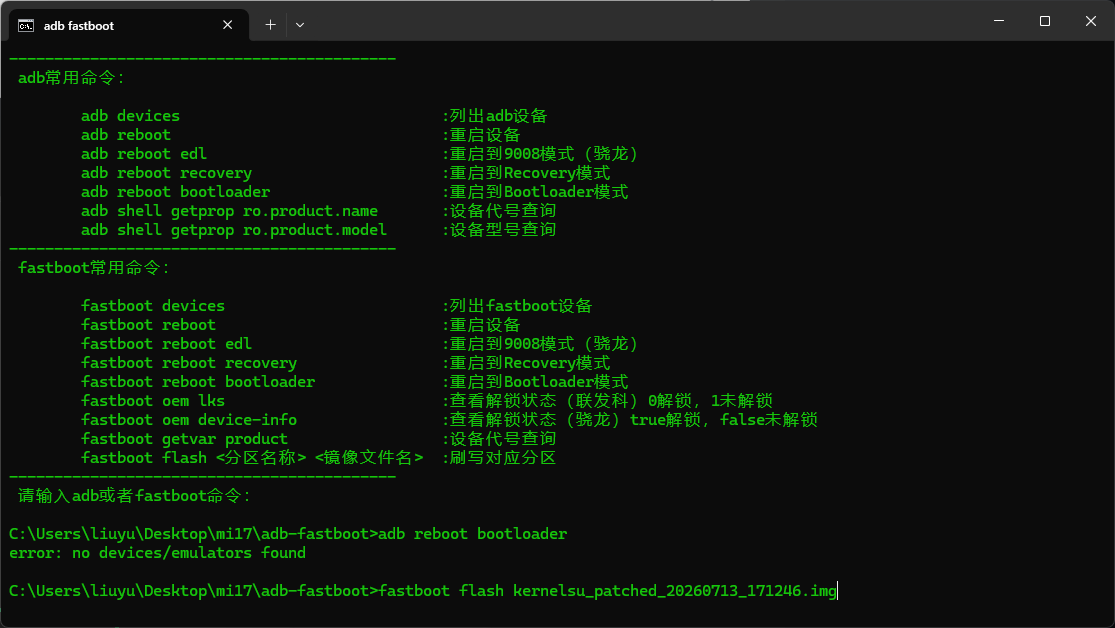Click 'fastboot oem lks' command text

click(x=153, y=400)
